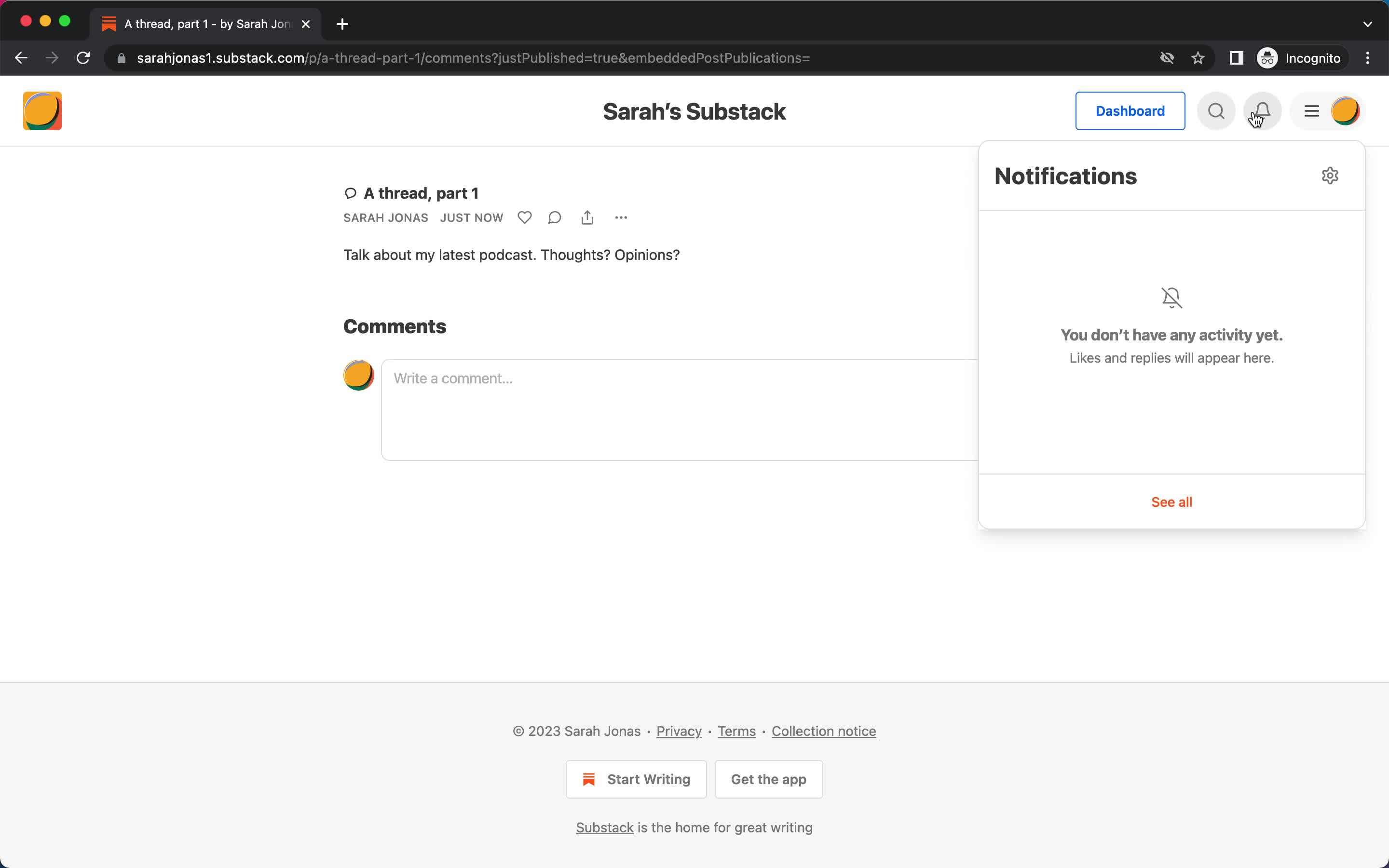This screenshot has height=868, width=1389.
Task: Open the three-dot more options icon
Action: click(x=620, y=217)
